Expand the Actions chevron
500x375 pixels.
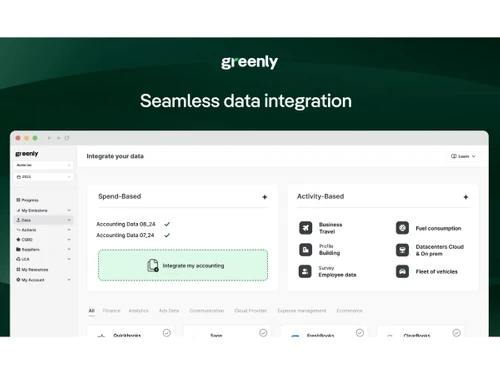point(69,230)
